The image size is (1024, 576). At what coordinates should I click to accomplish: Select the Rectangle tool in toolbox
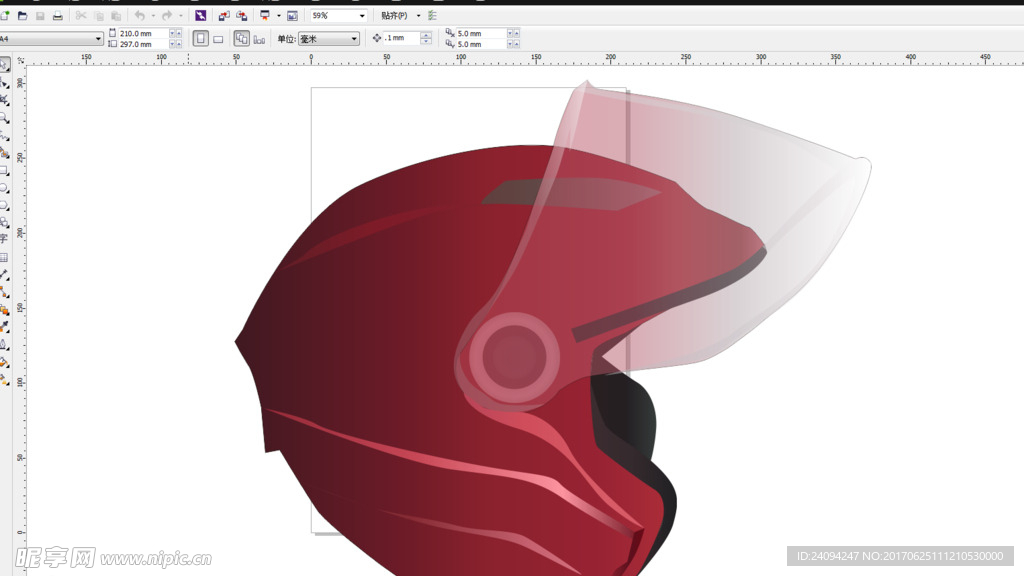pyautogui.click(x=4, y=170)
